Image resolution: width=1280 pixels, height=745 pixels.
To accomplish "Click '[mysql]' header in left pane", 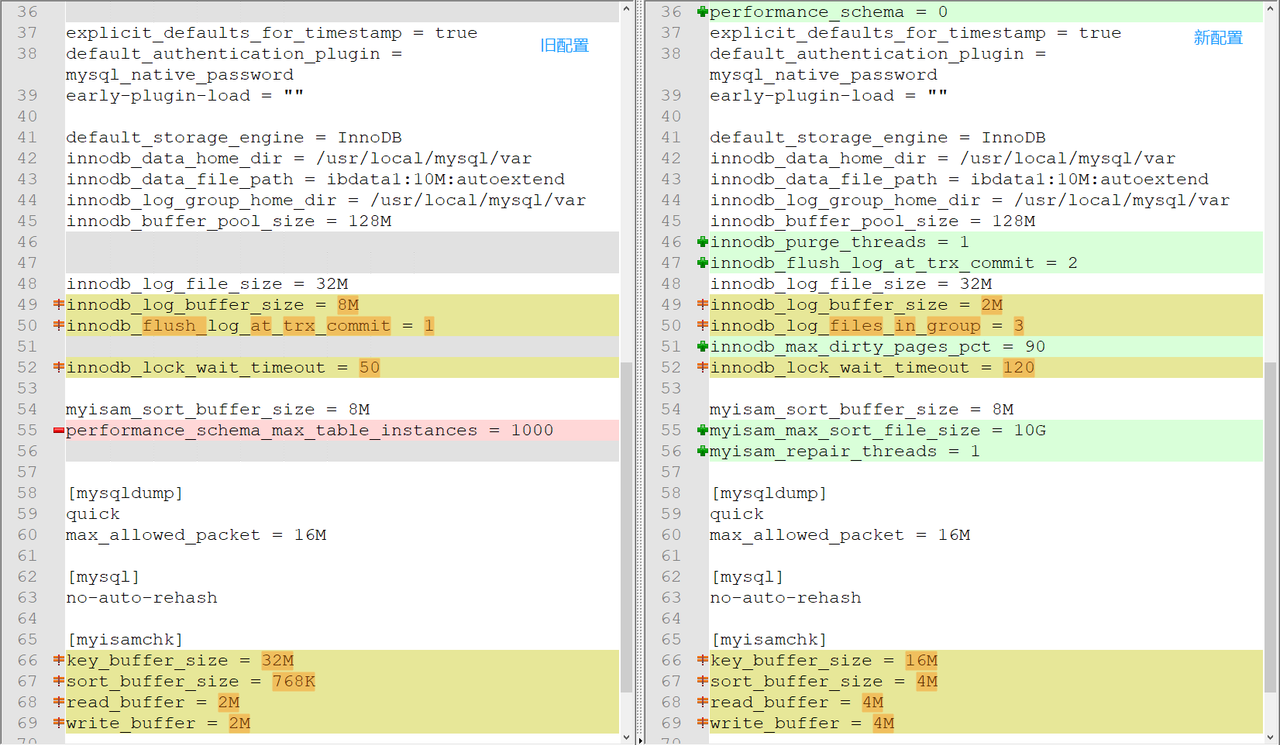I will tap(103, 577).
